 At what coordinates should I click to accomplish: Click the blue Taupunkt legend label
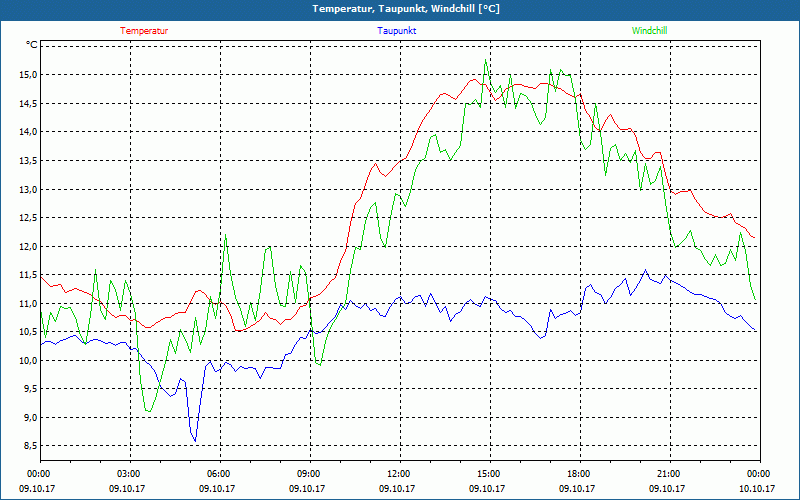coord(396,31)
